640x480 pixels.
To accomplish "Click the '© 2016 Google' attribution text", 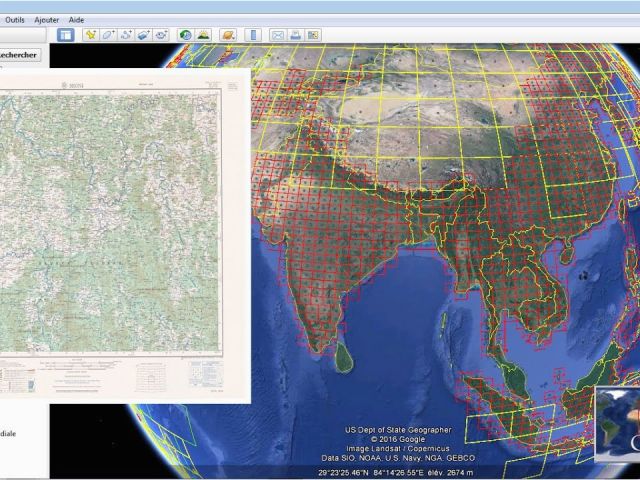I will (398, 439).
